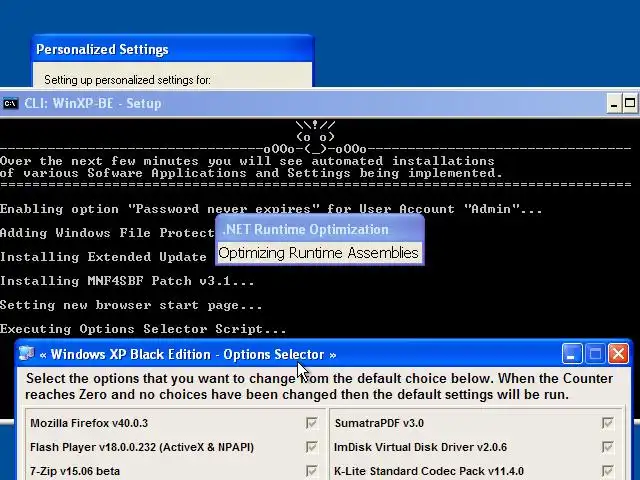
Task: Click the Setting new browser start page line
Action: [131, 305]
